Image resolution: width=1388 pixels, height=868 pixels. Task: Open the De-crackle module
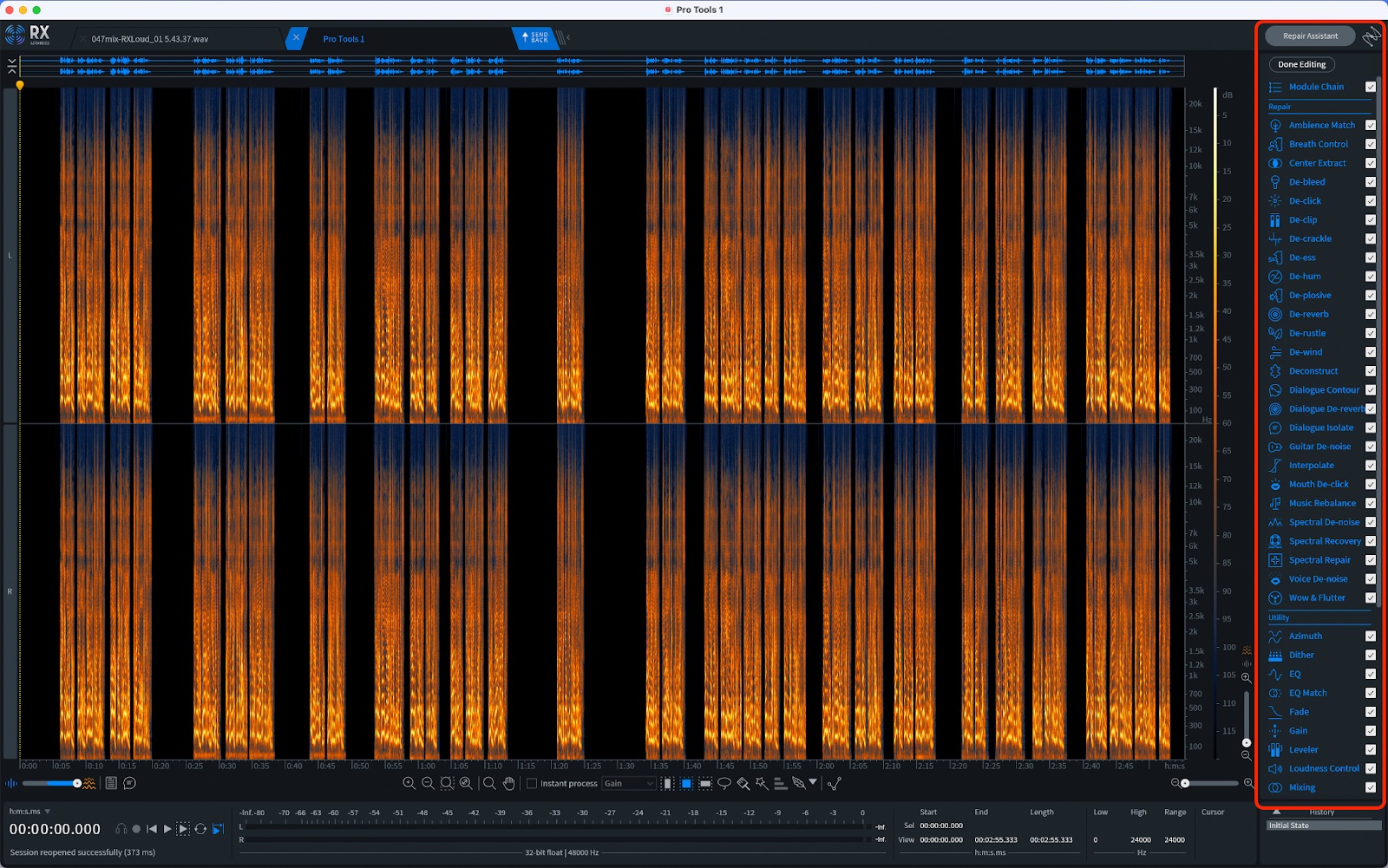1310,239
